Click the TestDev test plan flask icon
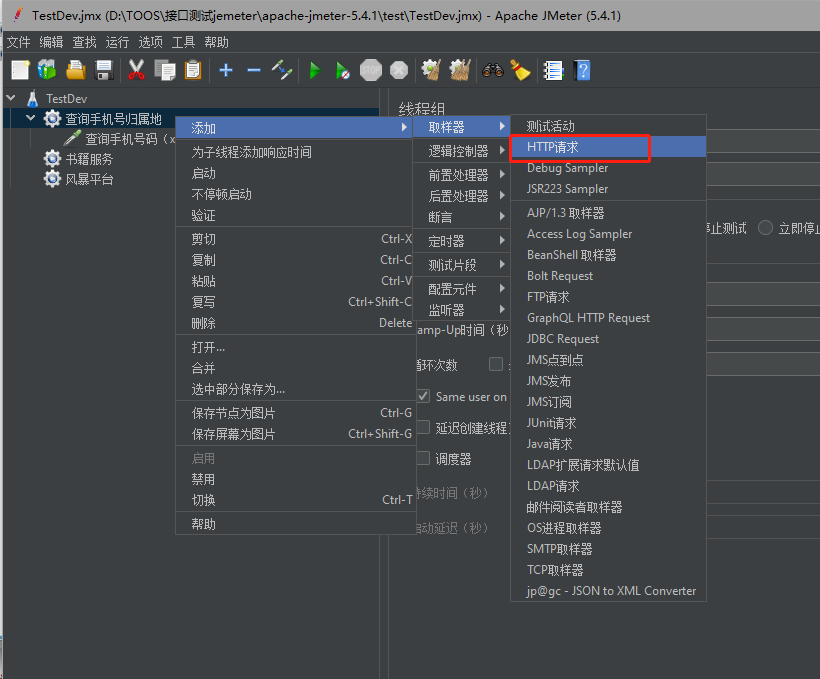Image resolution: width=820 pixels, height=679 pixels. [x=32, y=98]
